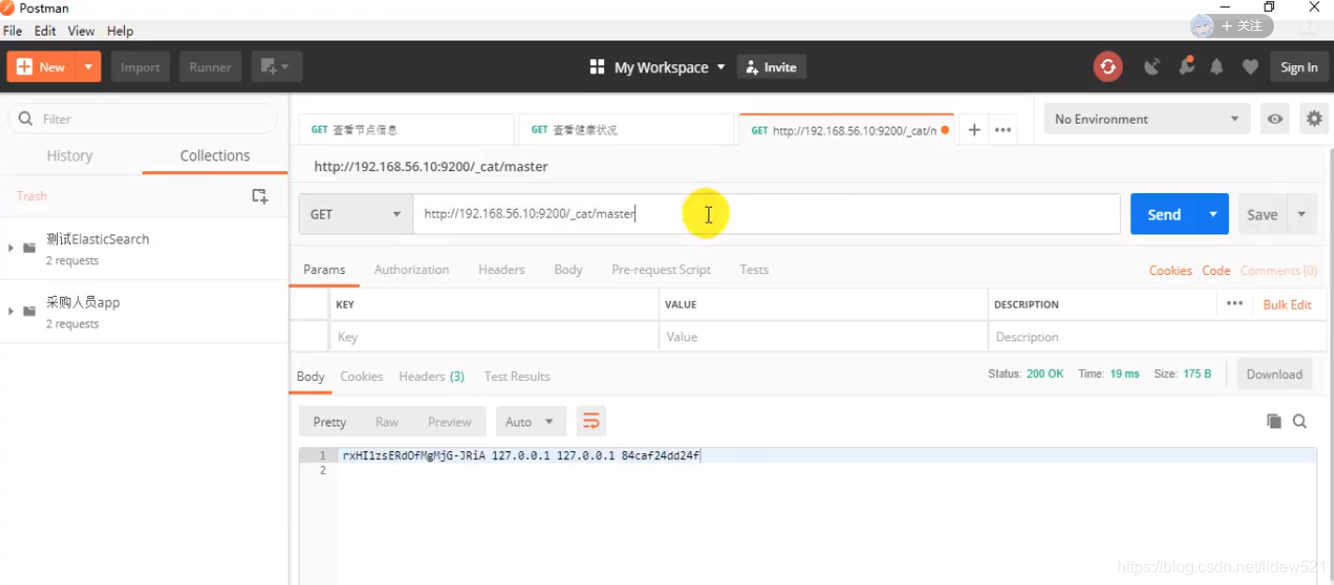Copy response body to clipboard icon
The height and width of the screenshot is (585, 1334).
tap(1274, 421)
